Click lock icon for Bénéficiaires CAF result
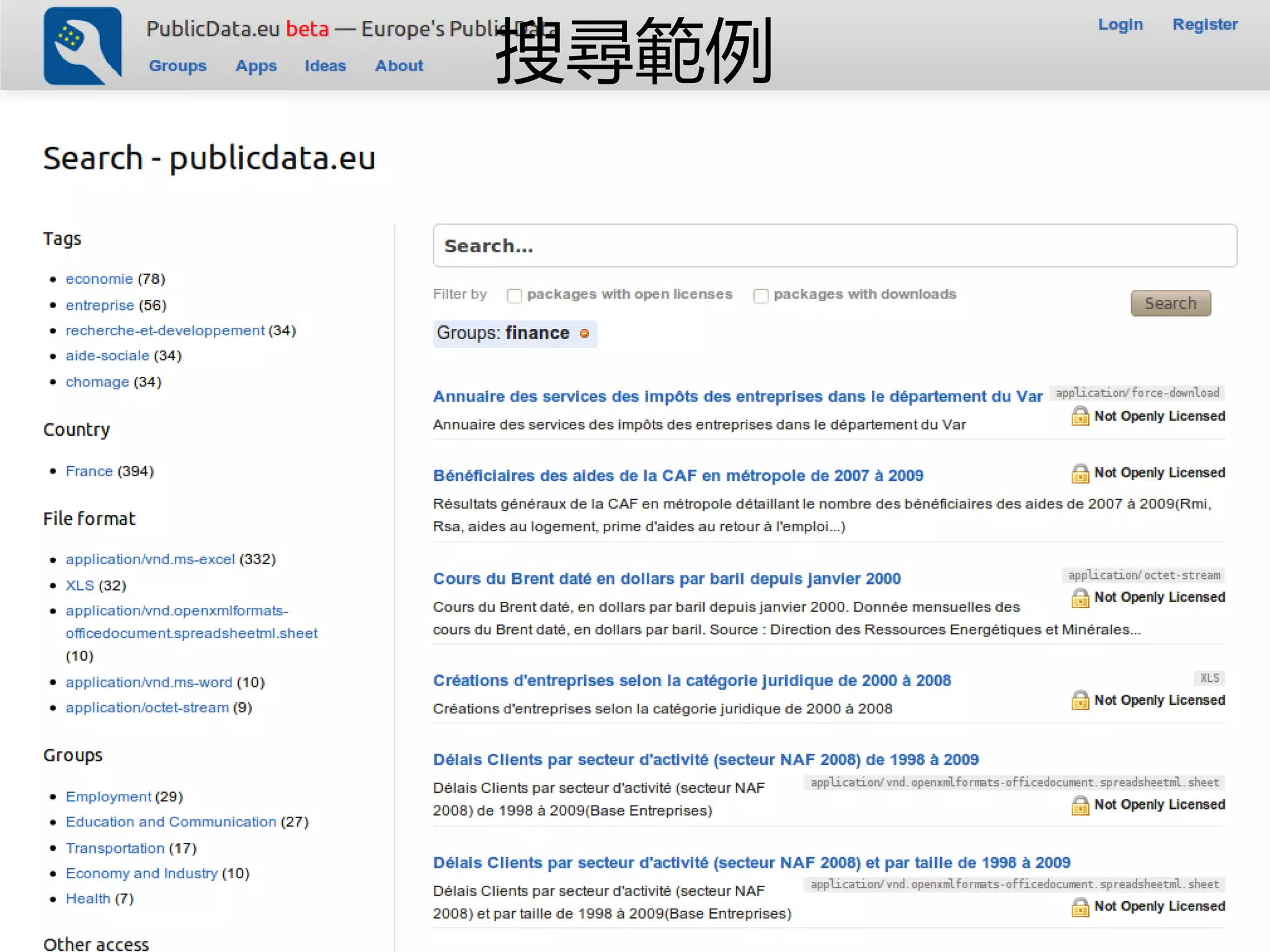 coord(1080,474)
